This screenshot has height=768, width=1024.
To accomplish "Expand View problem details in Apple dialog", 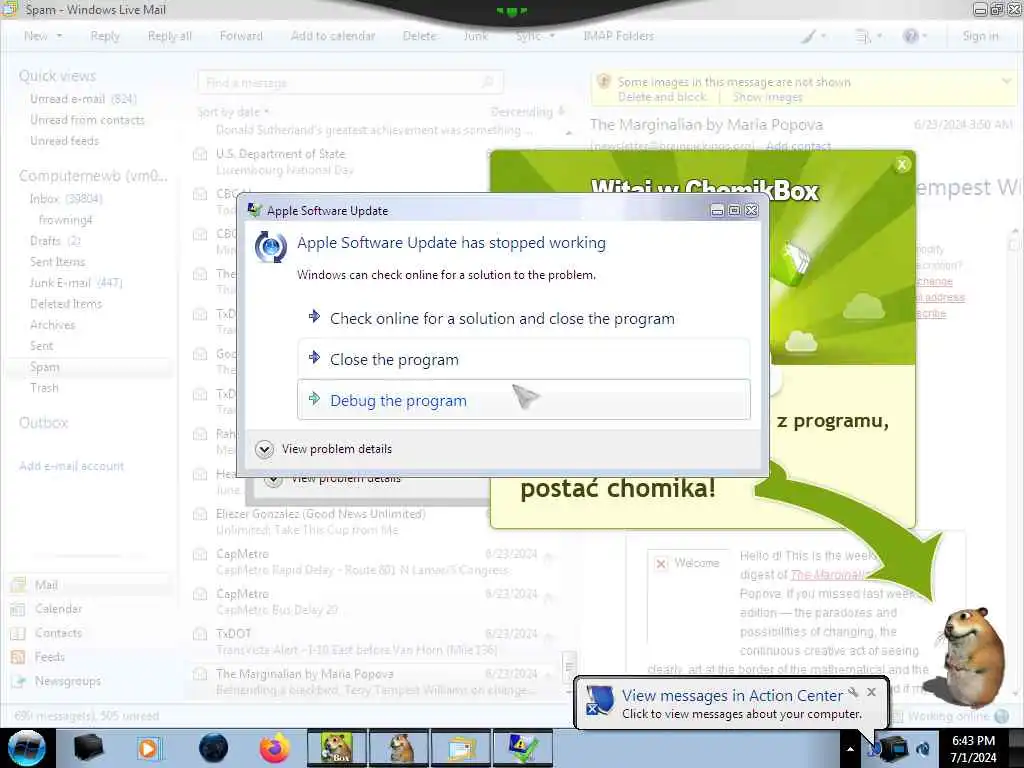I will pyautogui.click(x=264, y=449).
